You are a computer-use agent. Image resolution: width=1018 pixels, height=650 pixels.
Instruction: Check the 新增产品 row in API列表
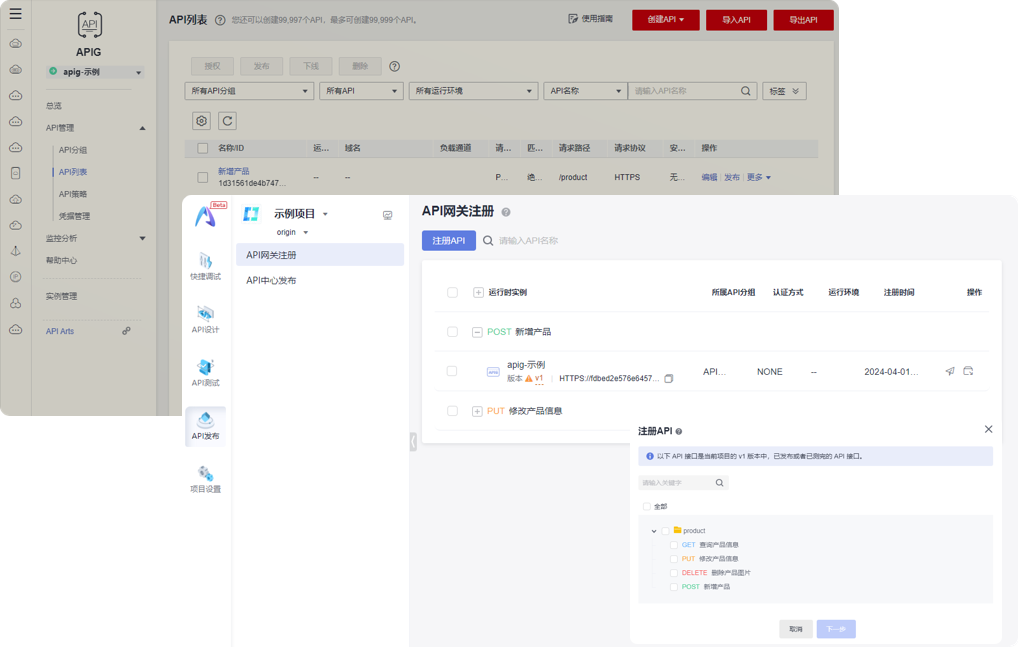[203, 177]
